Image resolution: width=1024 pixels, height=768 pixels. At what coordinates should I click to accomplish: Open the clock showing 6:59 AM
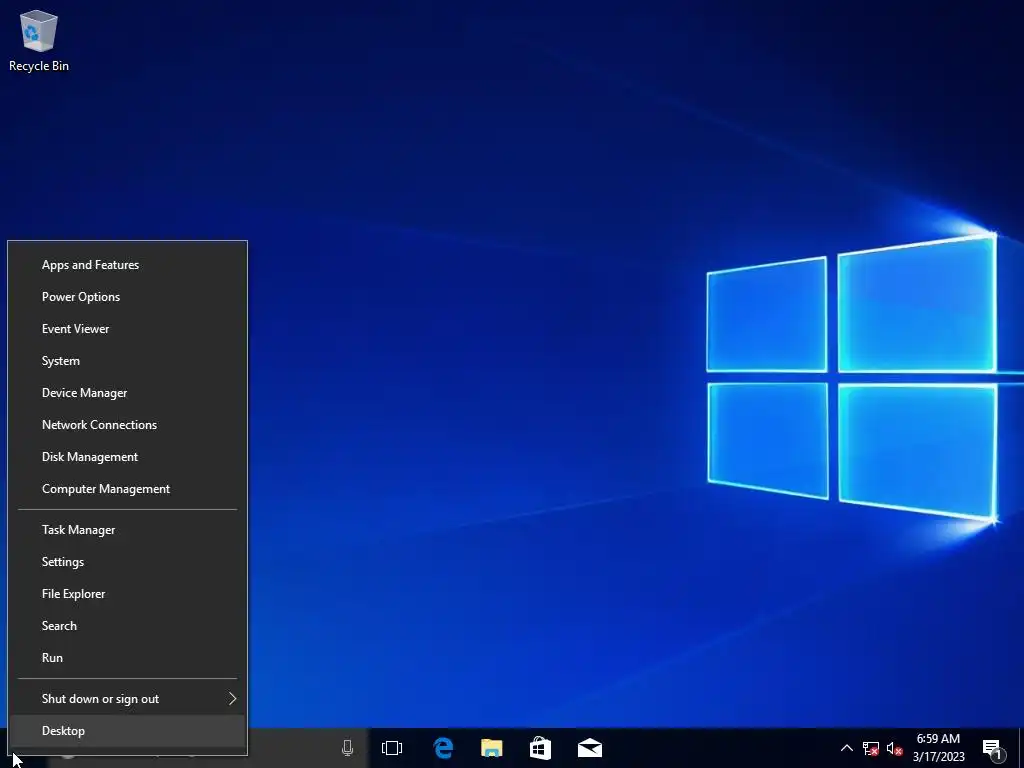click(938, 748)
